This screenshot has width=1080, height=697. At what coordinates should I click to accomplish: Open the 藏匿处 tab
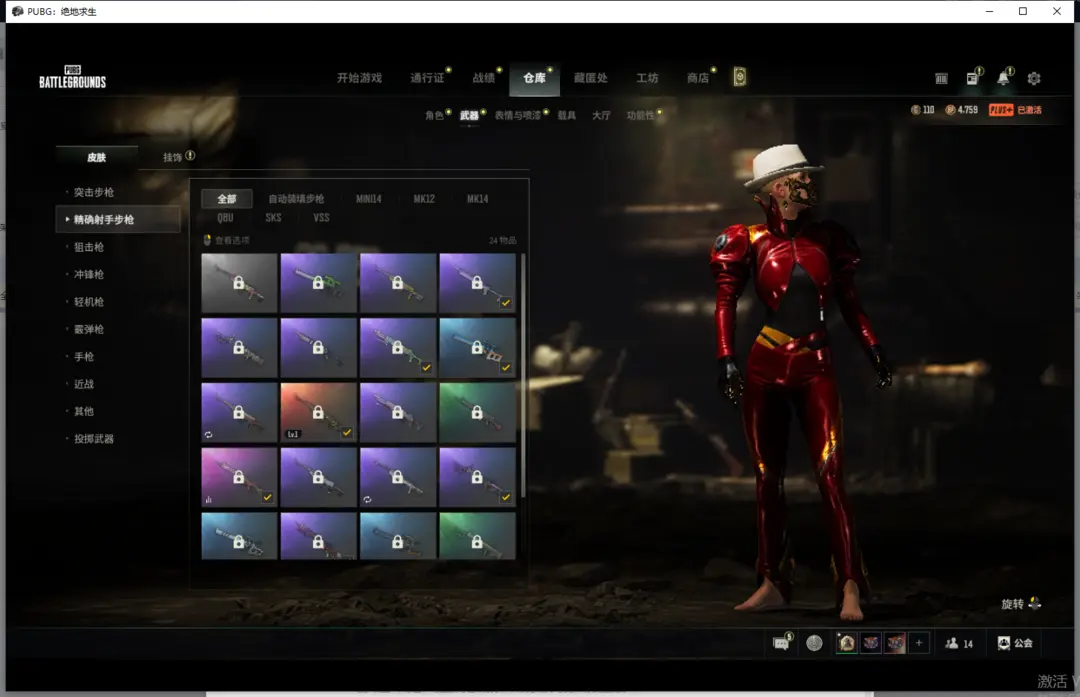pyautogui.click(x=590, y=78)
